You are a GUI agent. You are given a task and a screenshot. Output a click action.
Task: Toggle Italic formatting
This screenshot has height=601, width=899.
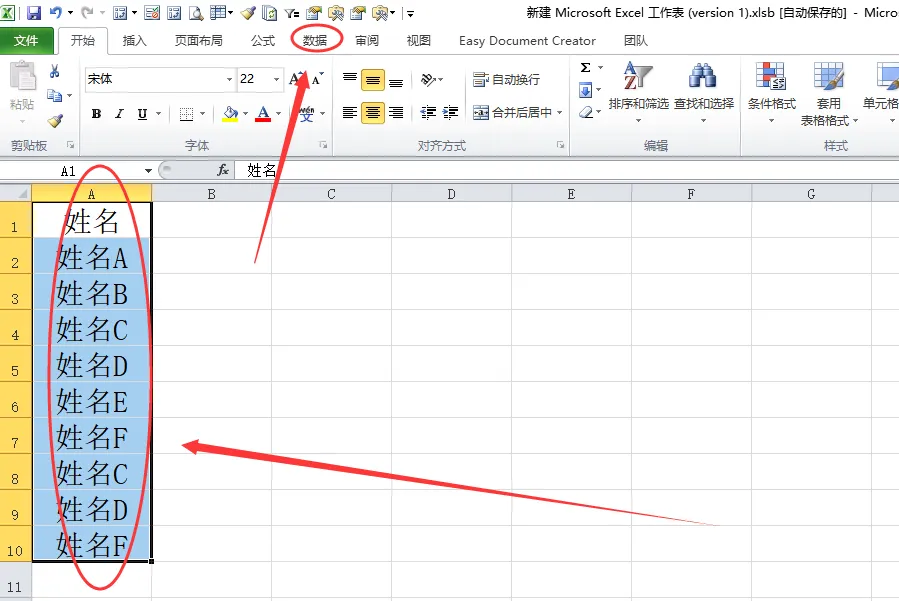119,114
